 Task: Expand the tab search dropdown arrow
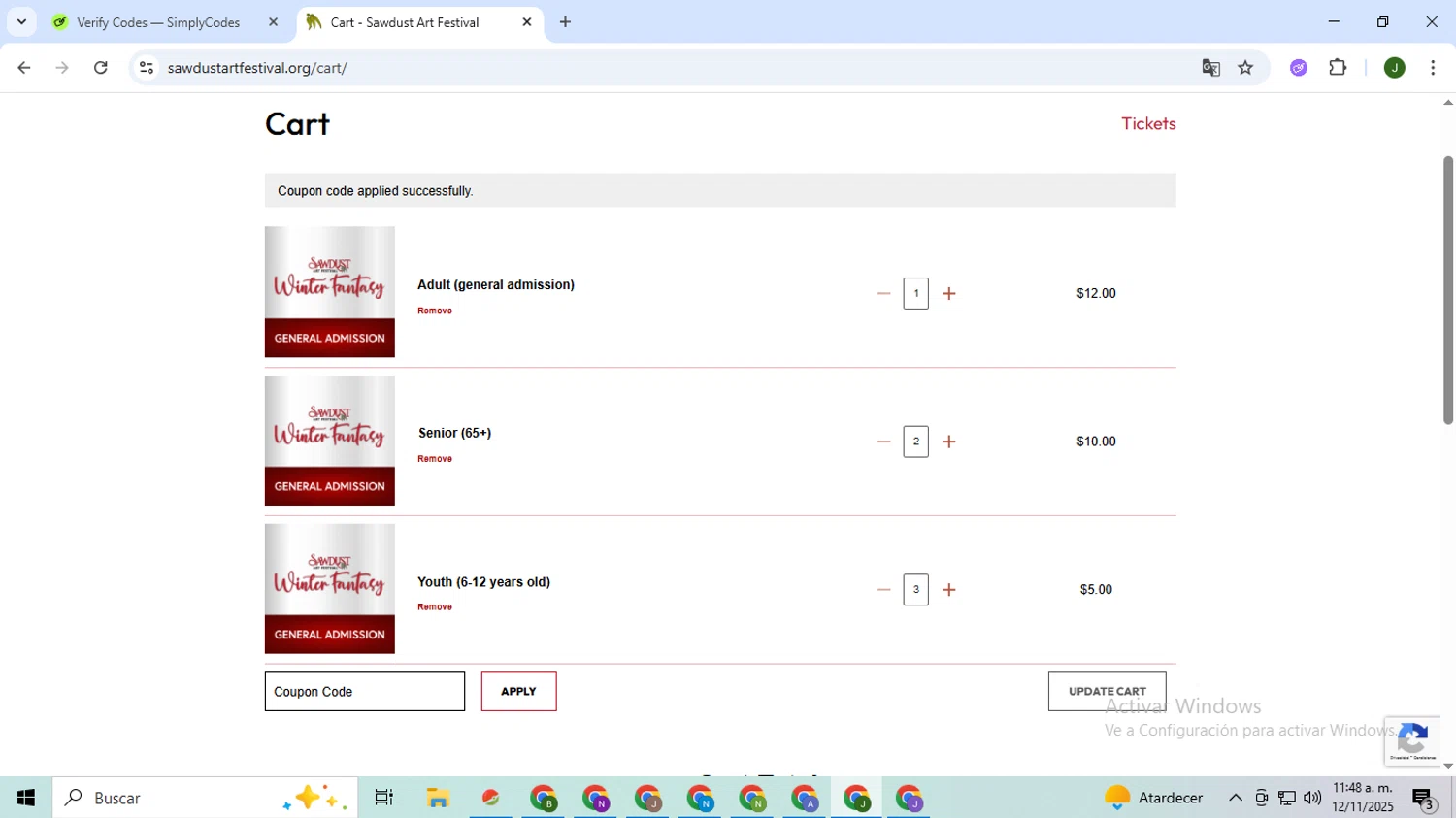(21, 22)
